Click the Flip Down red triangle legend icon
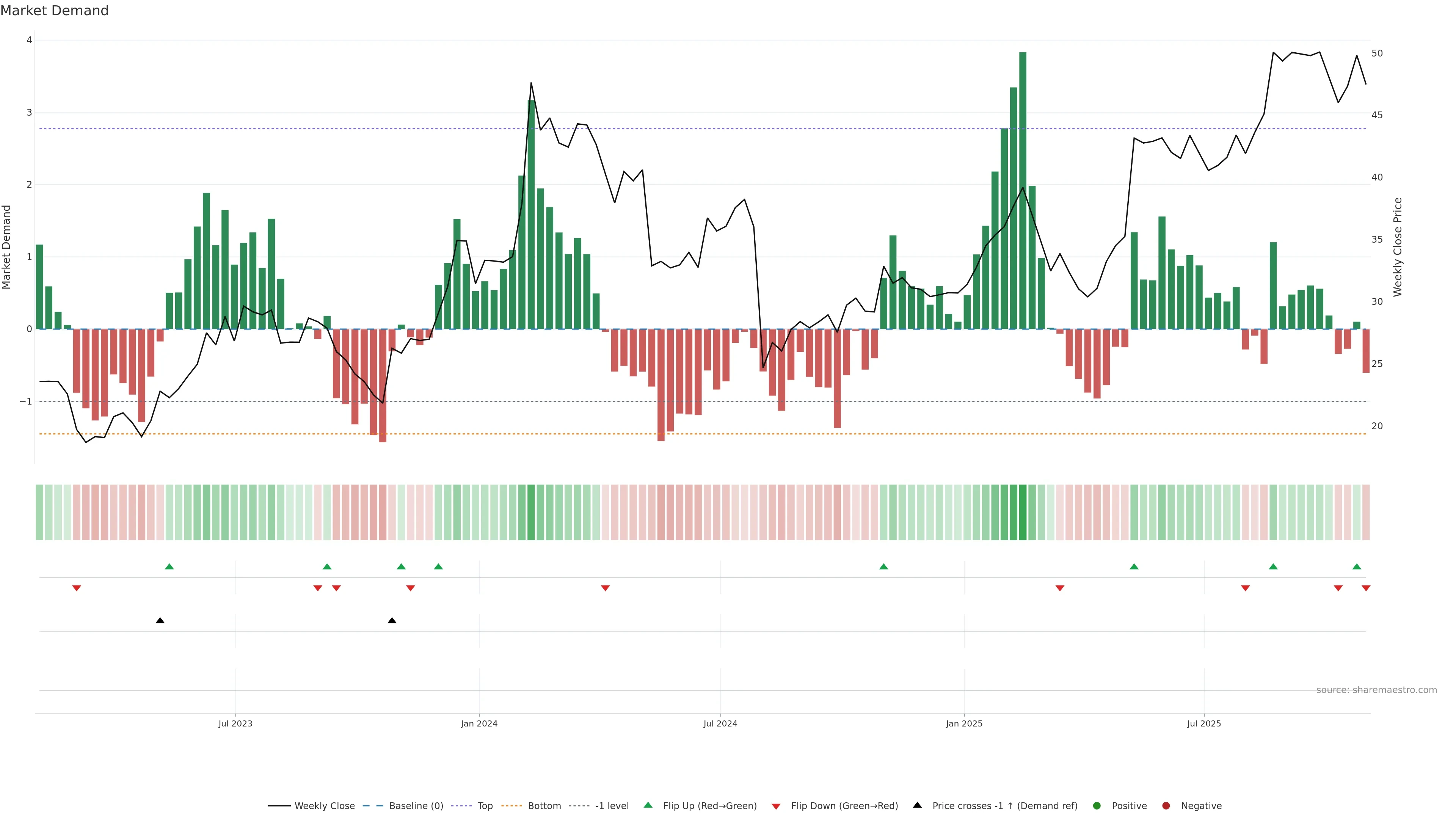1456x819 pixels. (776, 806)
